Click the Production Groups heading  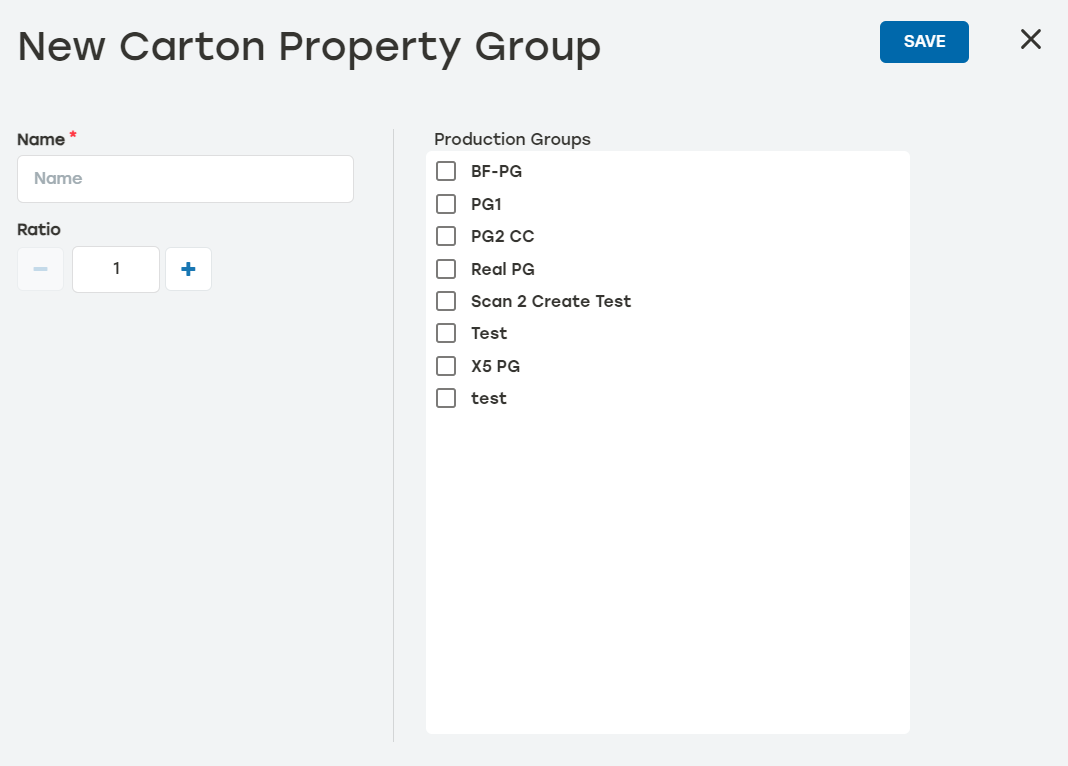pyautogui.click(x=512, y=139)
